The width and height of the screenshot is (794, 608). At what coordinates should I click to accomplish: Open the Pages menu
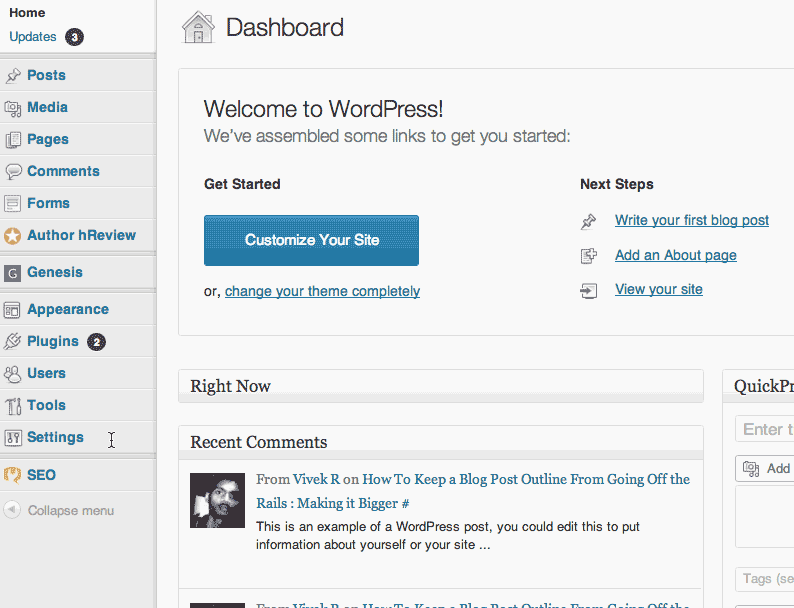[x=48, y=139]
